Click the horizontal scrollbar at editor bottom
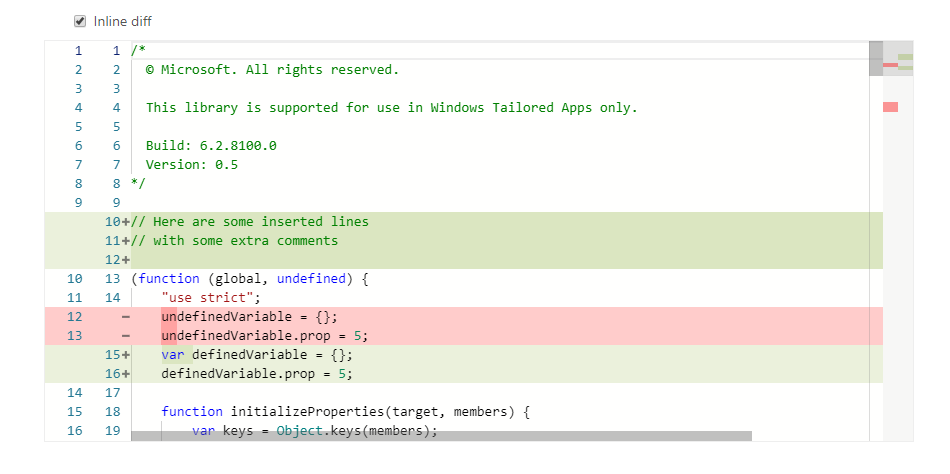Viewport: 950px width, 474px height. coord(441,436)
